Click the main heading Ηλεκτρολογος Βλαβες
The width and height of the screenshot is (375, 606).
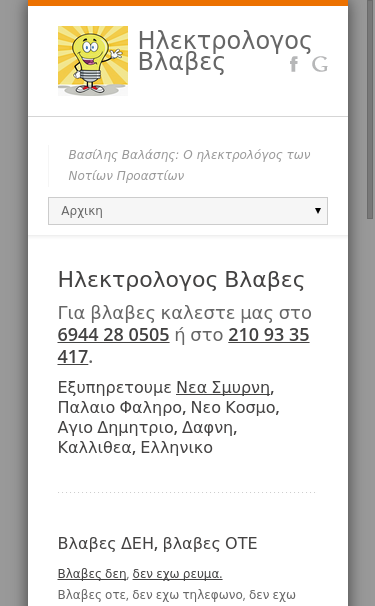click(181, 279)
